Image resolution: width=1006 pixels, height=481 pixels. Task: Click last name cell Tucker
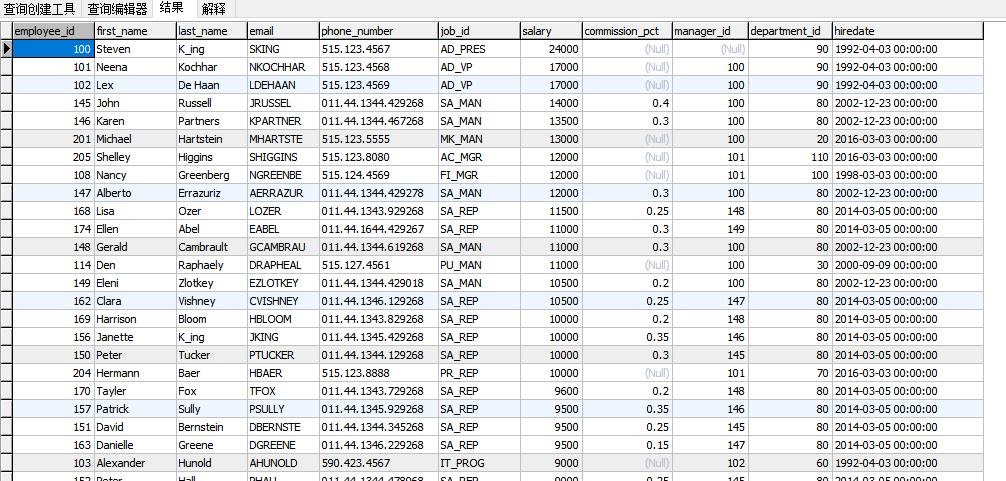(212, 355)
